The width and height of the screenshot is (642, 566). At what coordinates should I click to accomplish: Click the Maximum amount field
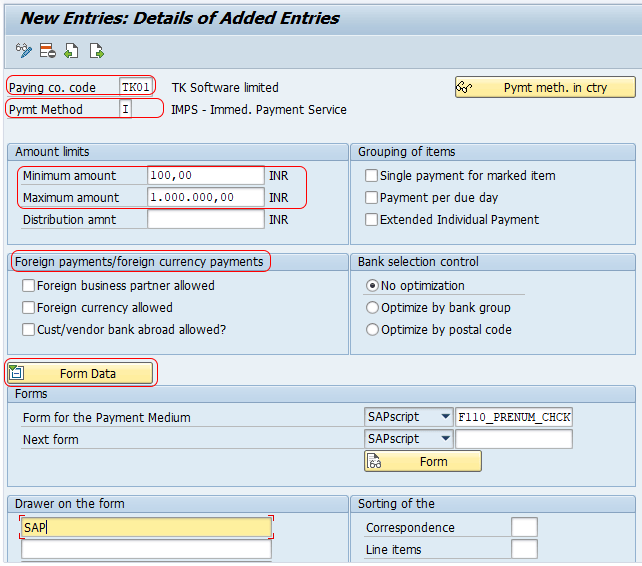[x=206, y=198]
